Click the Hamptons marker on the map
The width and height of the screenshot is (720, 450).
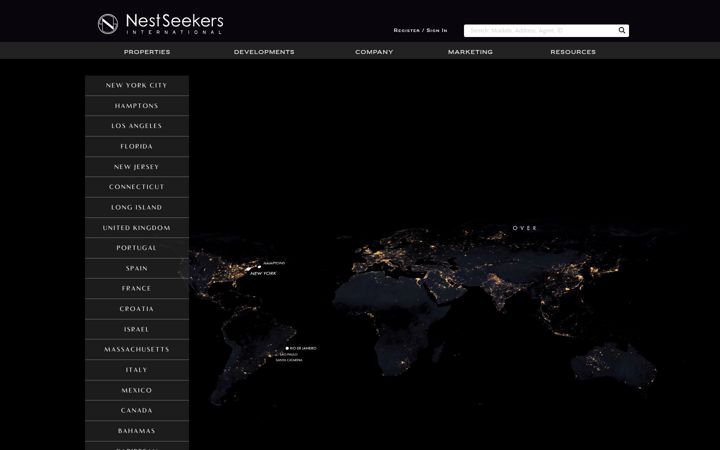click(x=259, y=266)
